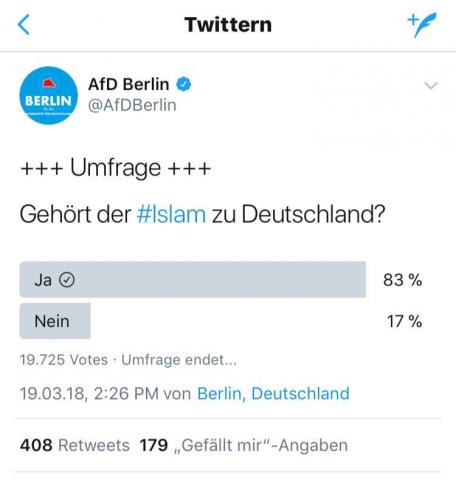The height and width of the screenshot is (480, 456).
Task: Expand the tweet options chevron
Action: [x=431, y=86]
